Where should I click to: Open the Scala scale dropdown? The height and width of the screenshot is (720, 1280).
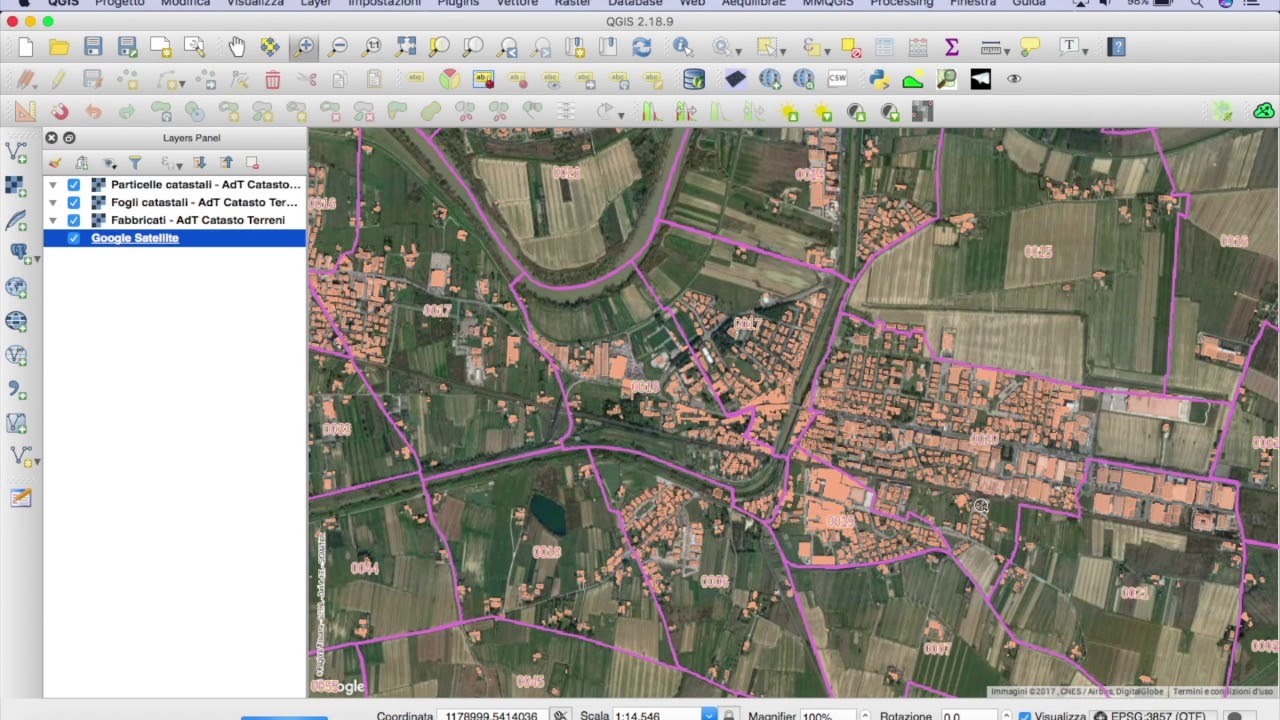click(709, 716)
